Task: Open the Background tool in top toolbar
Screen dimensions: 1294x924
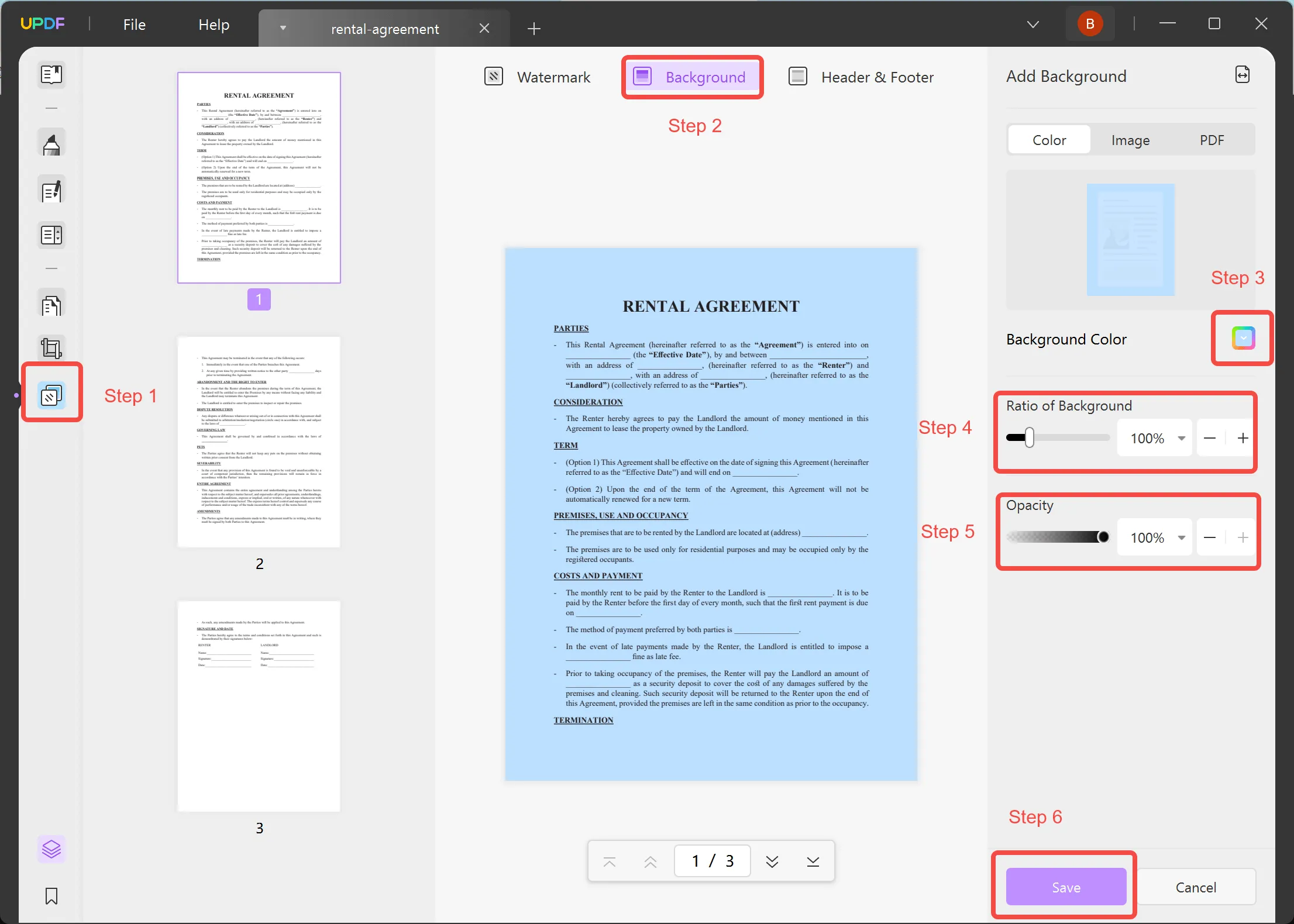Action: (692, 77)
